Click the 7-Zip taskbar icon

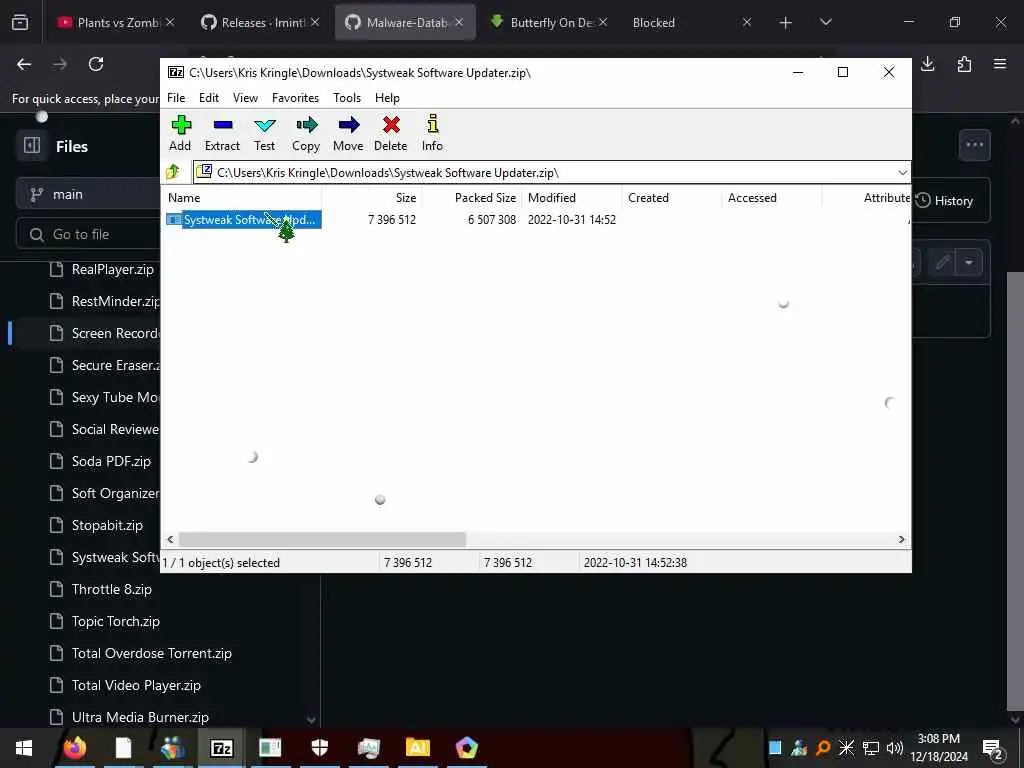coord(221,748)
